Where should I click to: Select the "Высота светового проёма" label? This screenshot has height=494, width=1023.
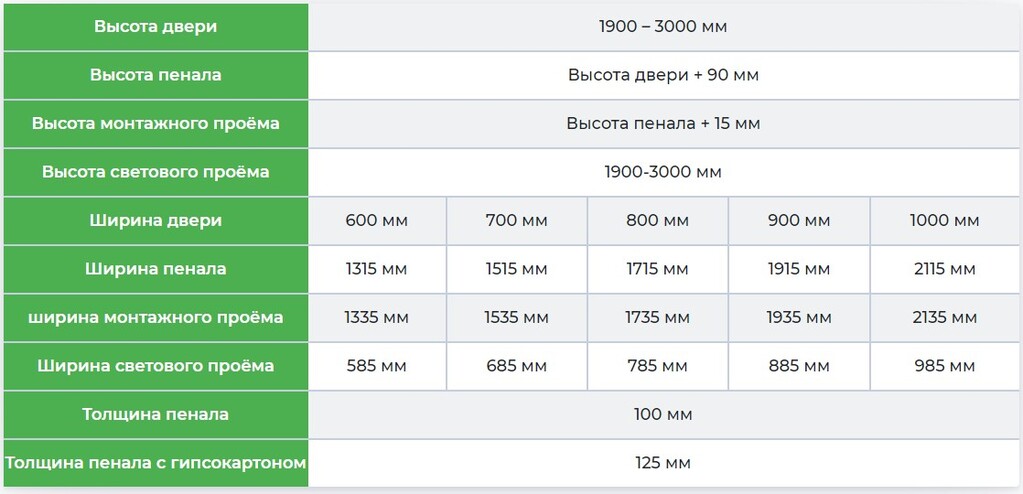click(155, 172)
